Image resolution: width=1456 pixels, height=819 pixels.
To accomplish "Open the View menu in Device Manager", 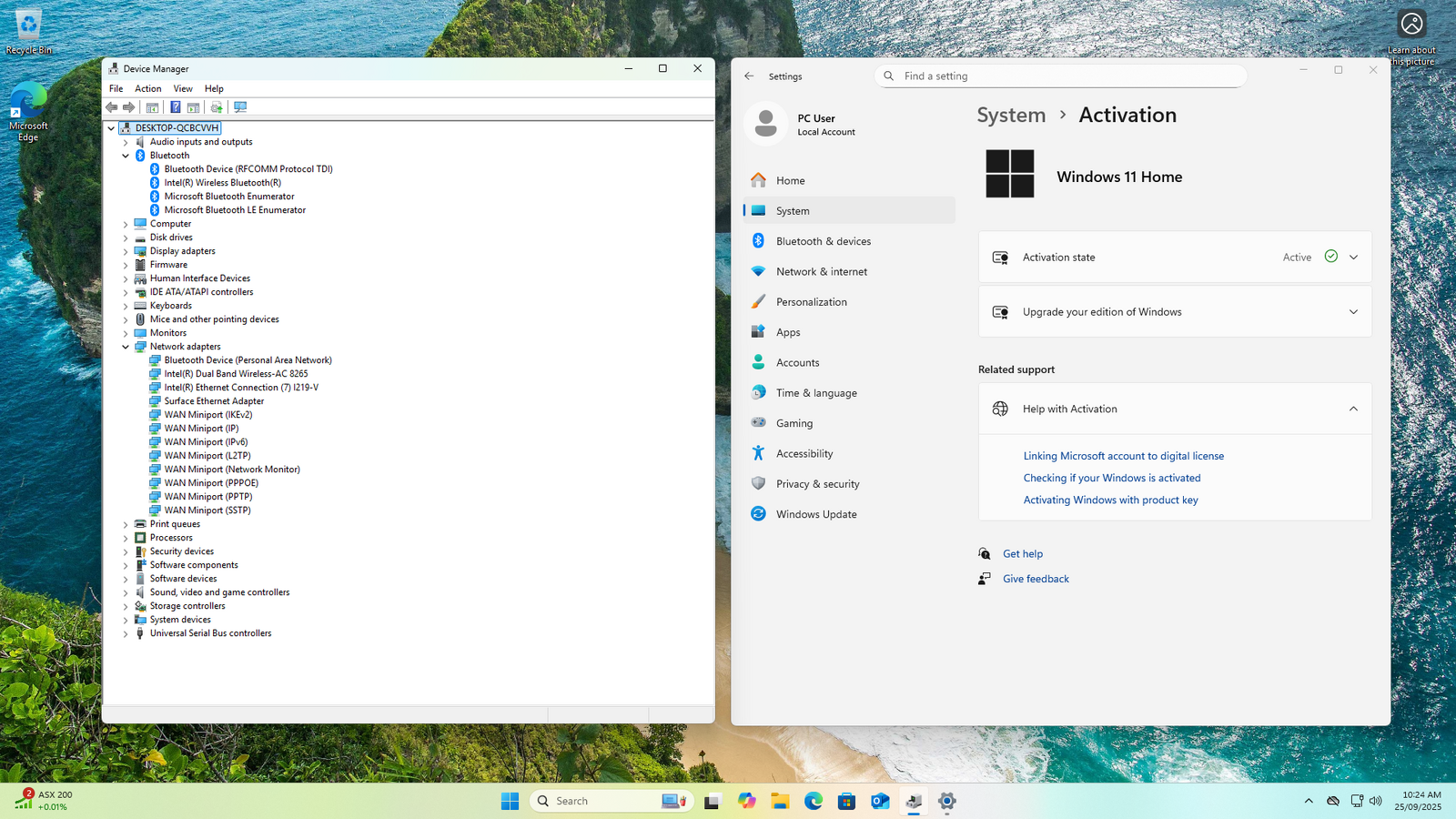I will click(183, 89).
